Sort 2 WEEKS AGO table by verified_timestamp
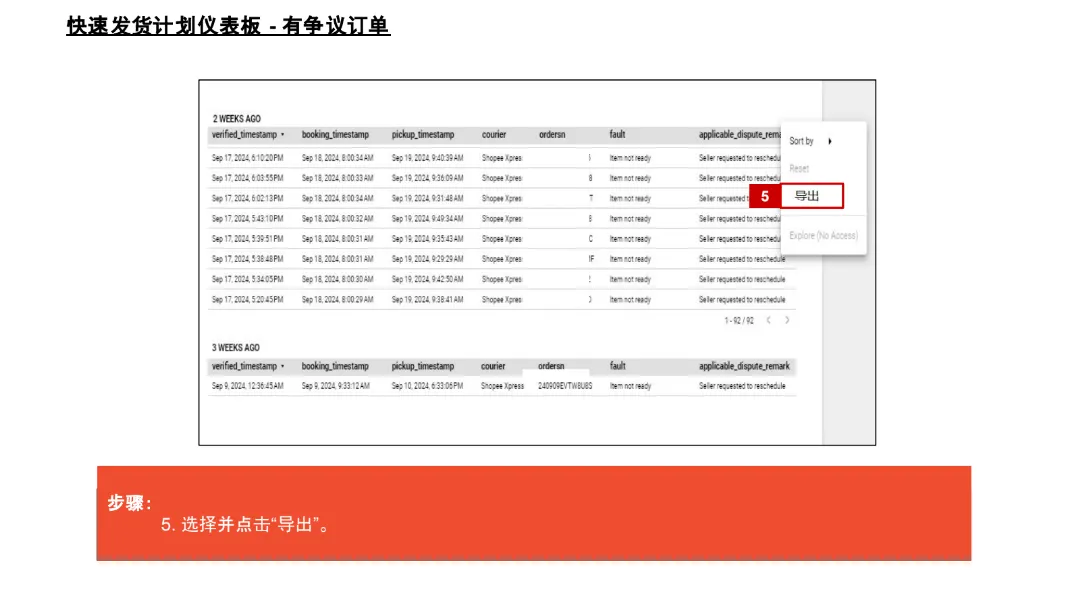1069x600 pixels. click(x=248, y=135)
